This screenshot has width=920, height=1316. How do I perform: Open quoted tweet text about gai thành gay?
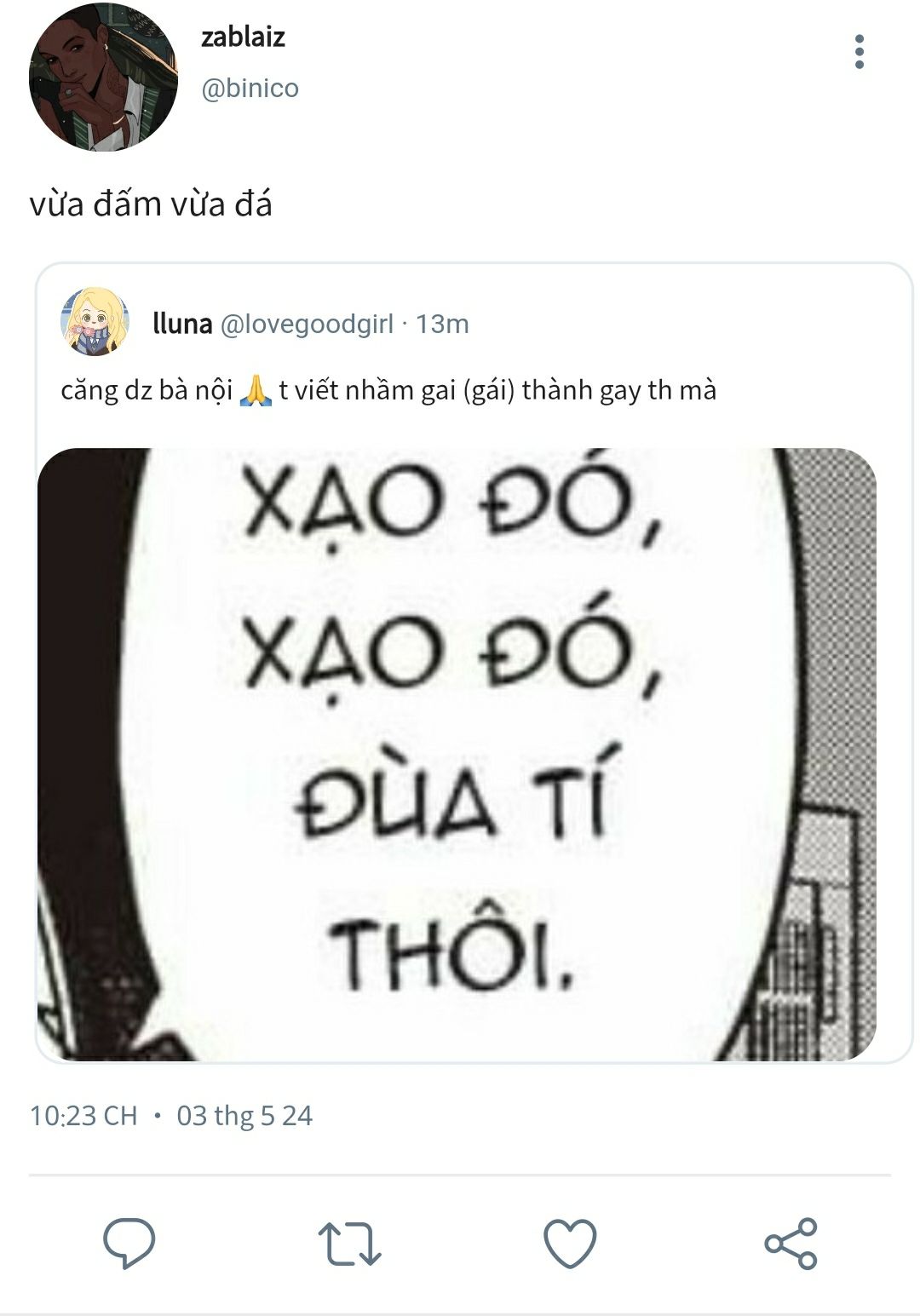[x=388, y=390]
